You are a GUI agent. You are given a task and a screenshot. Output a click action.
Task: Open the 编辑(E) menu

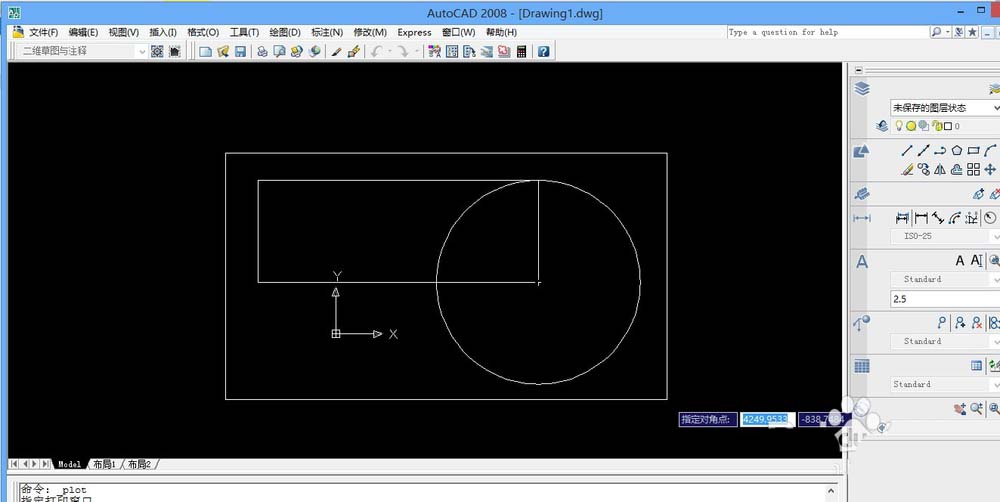click(83, 32)
